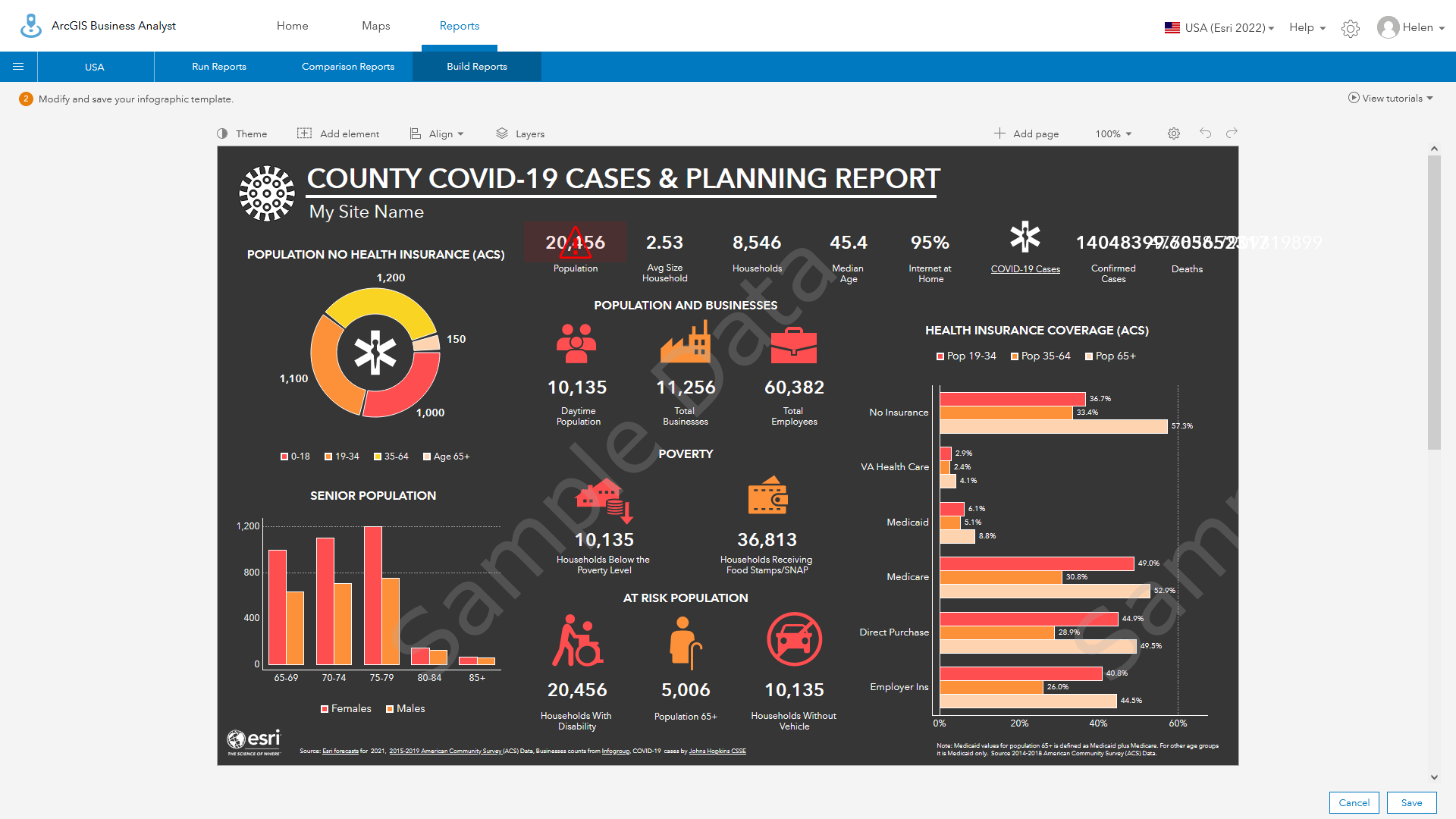Click the hamburger menu toggle icon

click(x=18, y=67)
